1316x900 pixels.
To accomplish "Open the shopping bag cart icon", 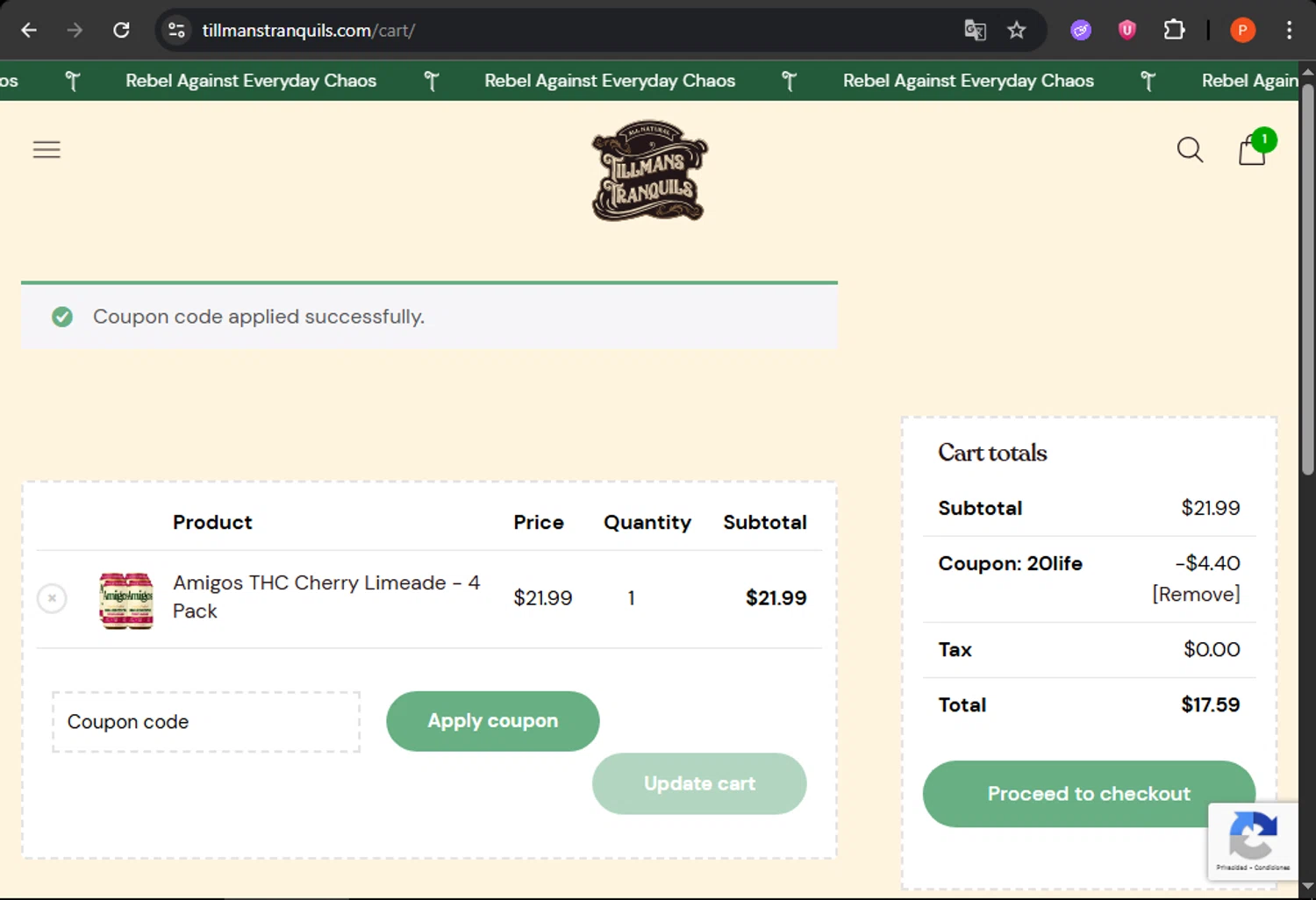I will coord(1253,149).
